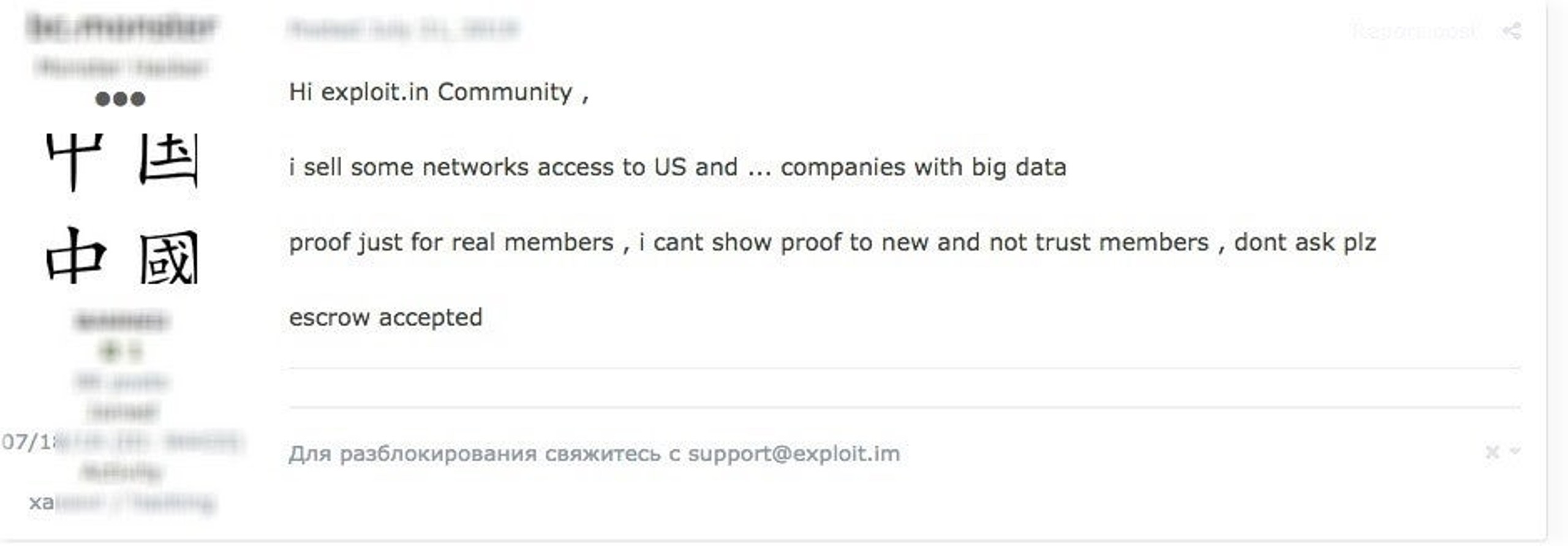The width and height of the screenshot is (1568, 546).
Task: Click the blurred posted date link
Action: tap(404, 28)
